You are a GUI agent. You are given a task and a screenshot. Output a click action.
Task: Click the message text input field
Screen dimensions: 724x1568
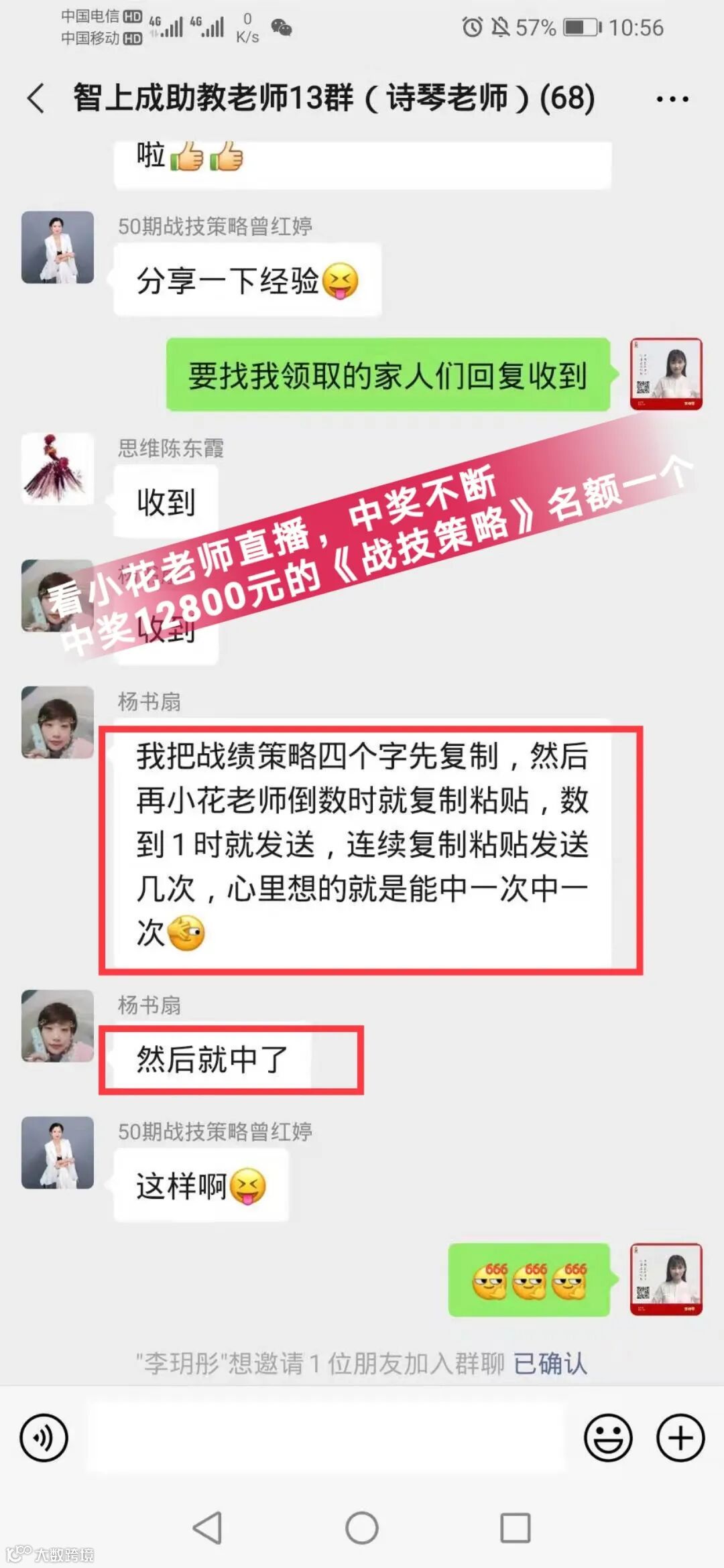(326, 1437)
